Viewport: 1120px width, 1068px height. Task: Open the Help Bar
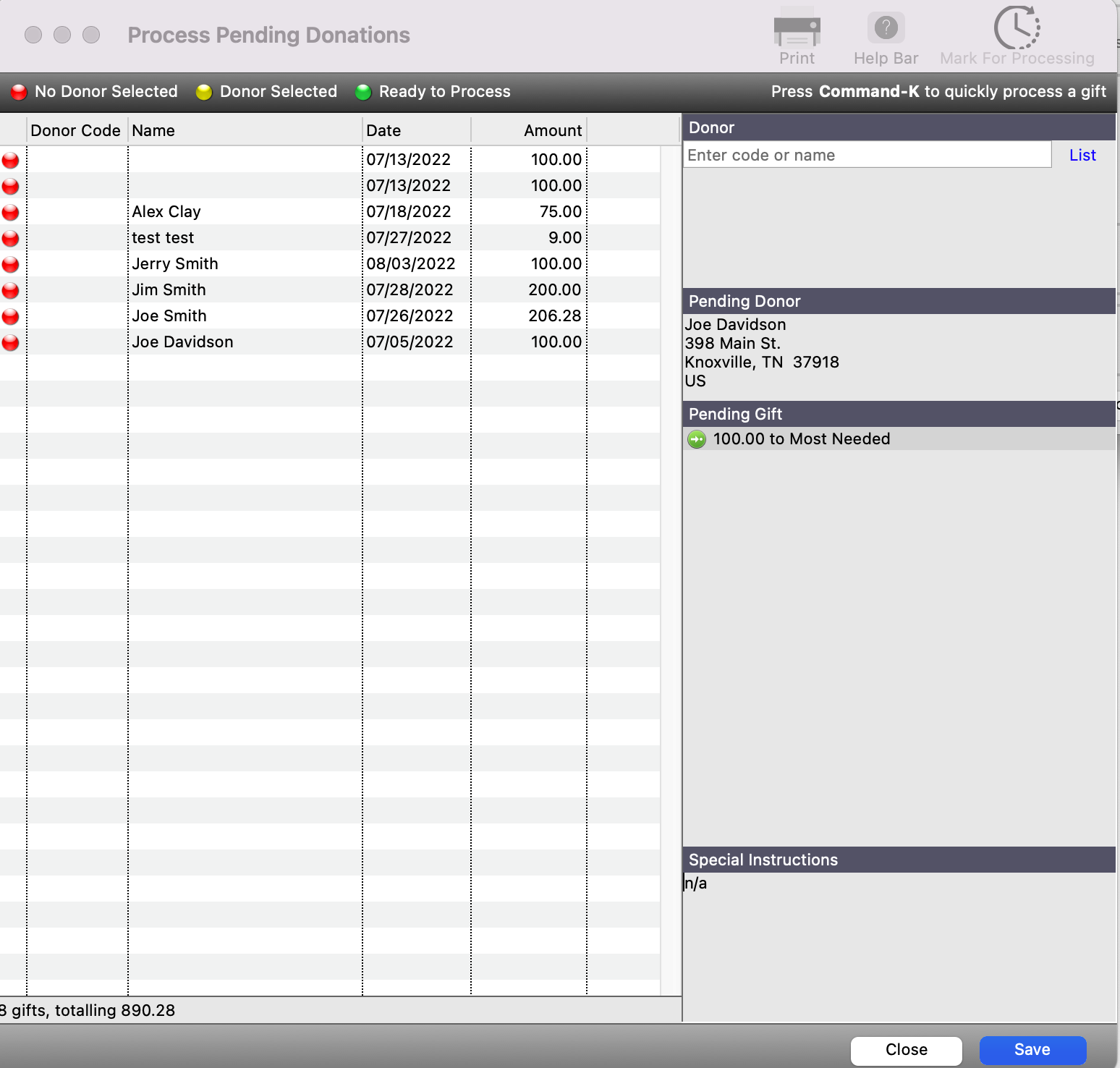click(886, 29)
